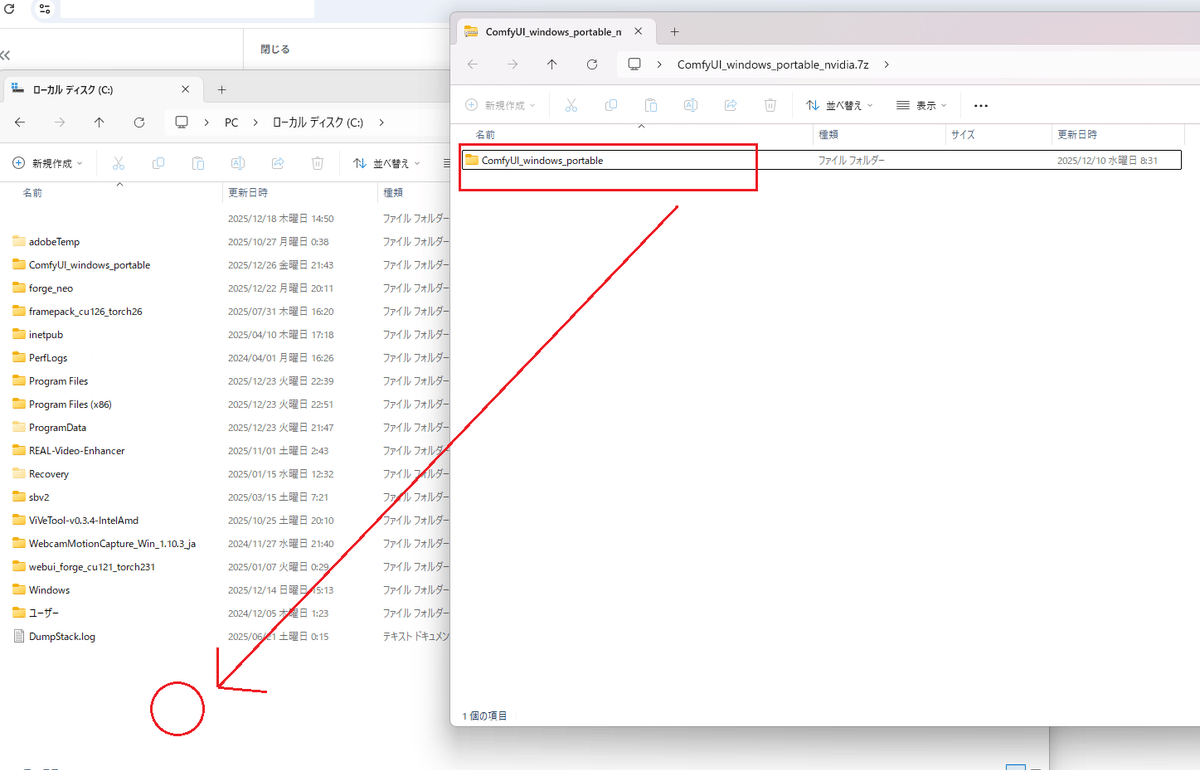Select the Rename icon in the toolbar
This screenshot has height=770, width=1200.
point(690,105)
